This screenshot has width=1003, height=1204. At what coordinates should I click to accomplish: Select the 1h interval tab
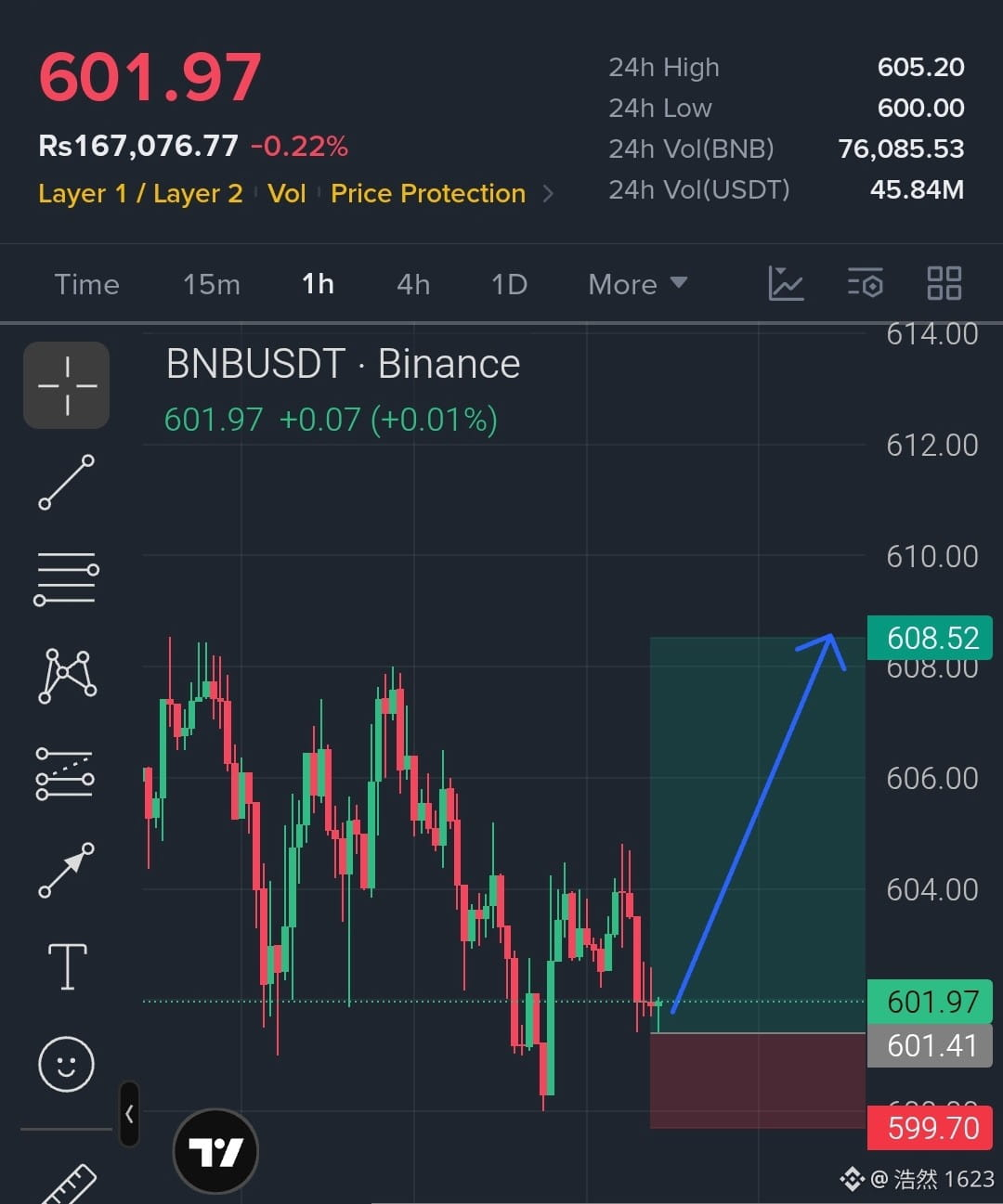(319, 284)
